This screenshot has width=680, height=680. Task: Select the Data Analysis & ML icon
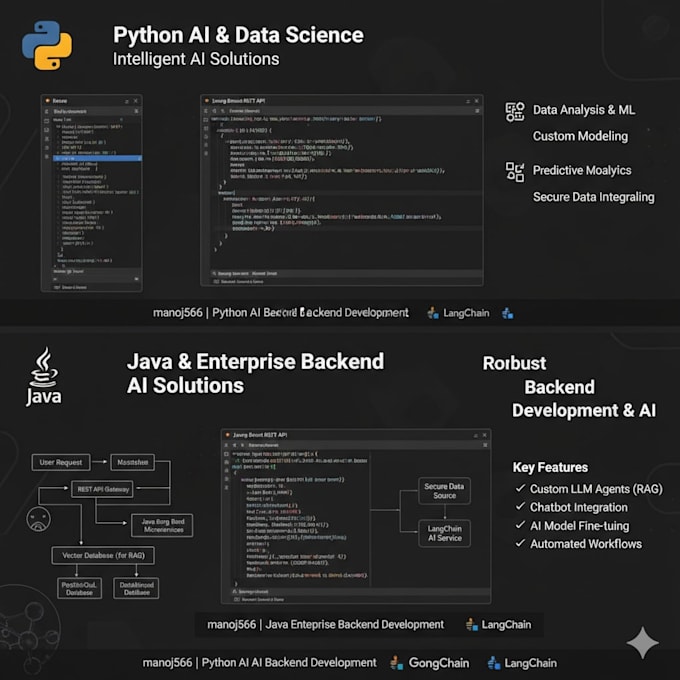click(515, 112)
